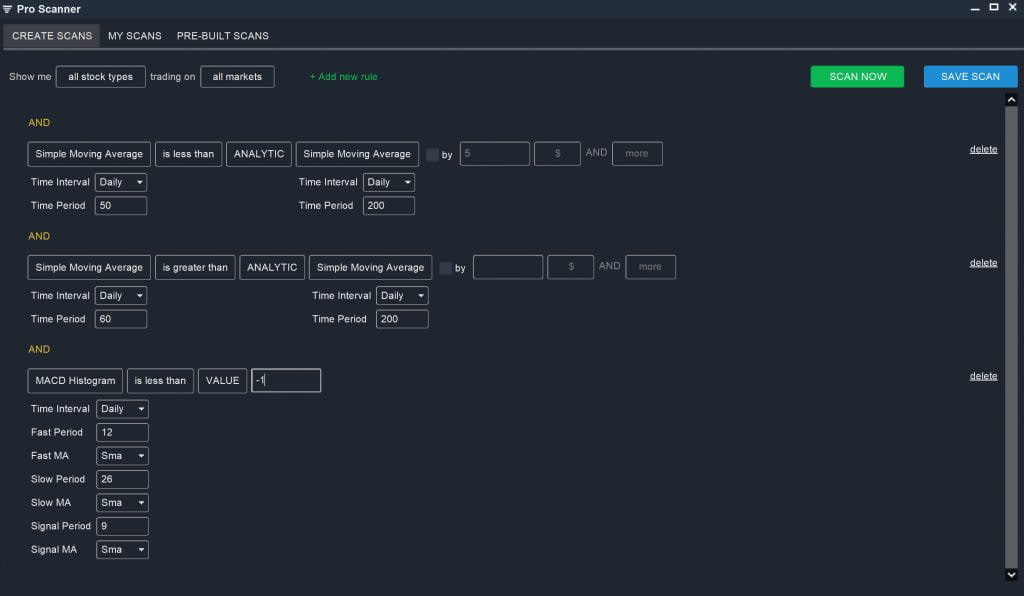Click Fast Period field showing 12
The image size is (1024, 596).
click(x=122, y=433)
